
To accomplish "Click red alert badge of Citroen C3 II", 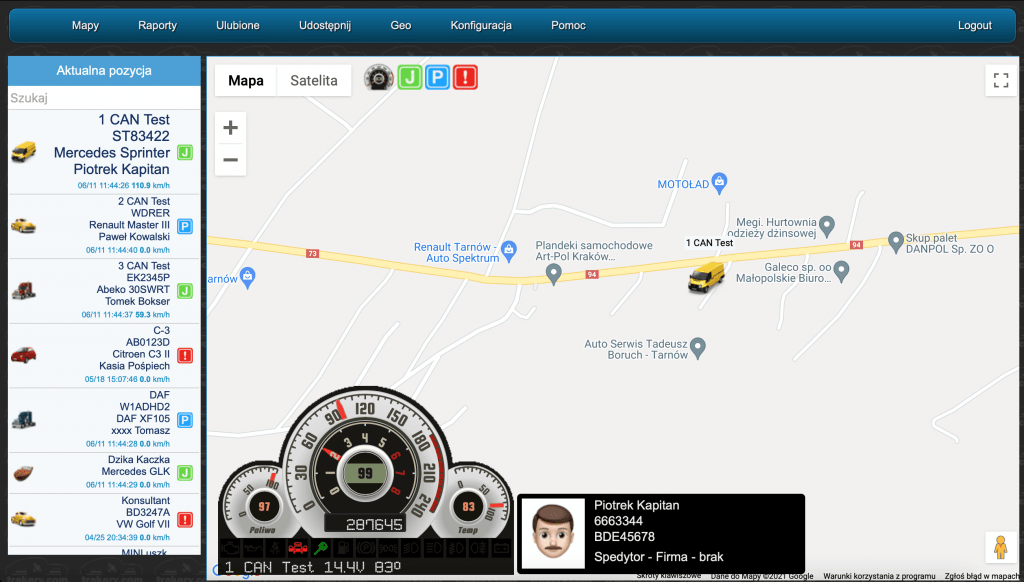I will coord(185,355).
